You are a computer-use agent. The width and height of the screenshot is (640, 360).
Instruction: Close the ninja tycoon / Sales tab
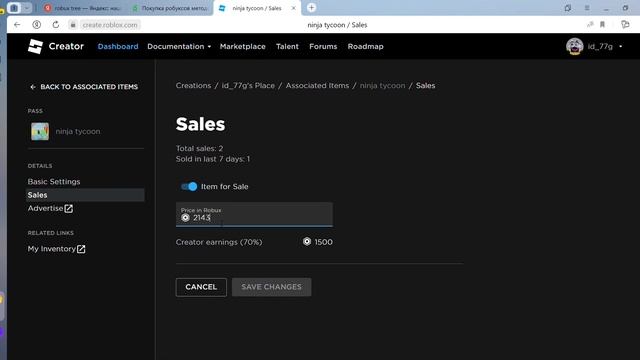[x=293, y=8]
